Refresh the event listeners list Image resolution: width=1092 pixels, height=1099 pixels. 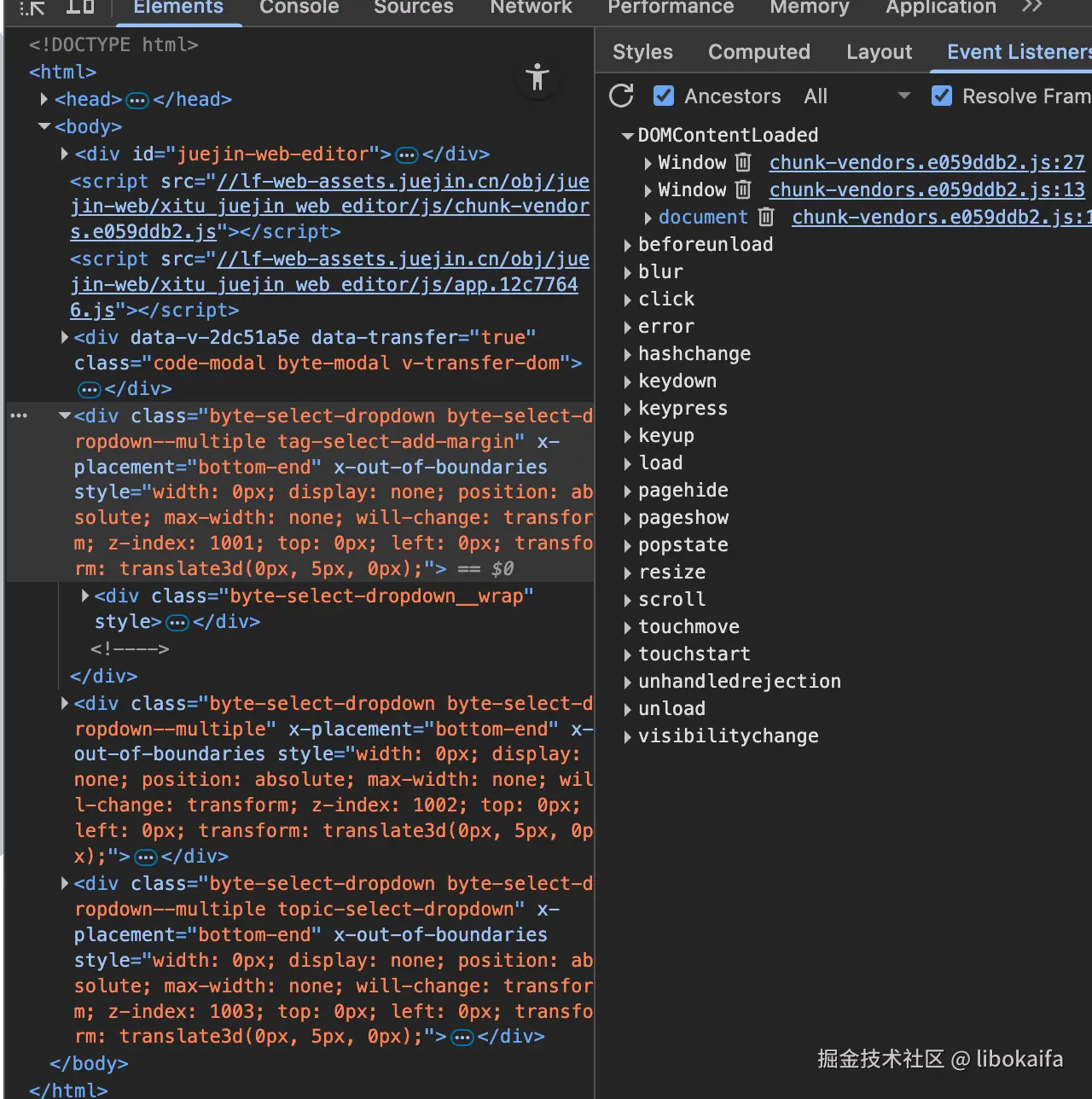(x=622, y=96)
